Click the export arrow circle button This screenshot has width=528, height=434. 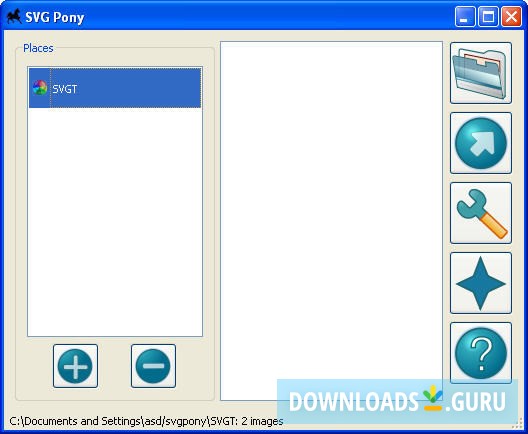[x=481, y=143]
